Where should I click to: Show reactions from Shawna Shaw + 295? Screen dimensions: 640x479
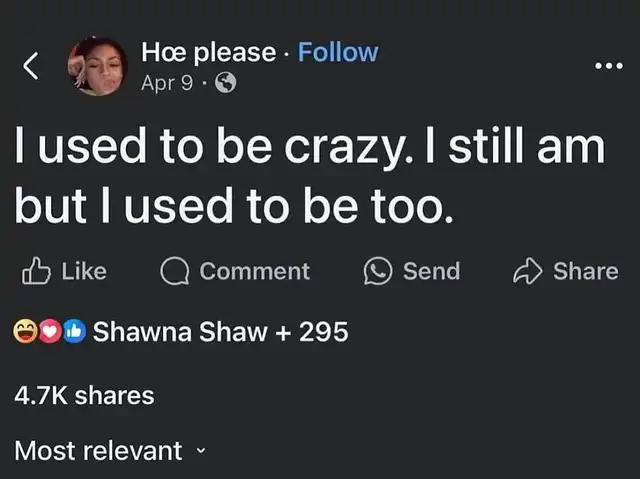pyautogui.click(x=220, y=332)
